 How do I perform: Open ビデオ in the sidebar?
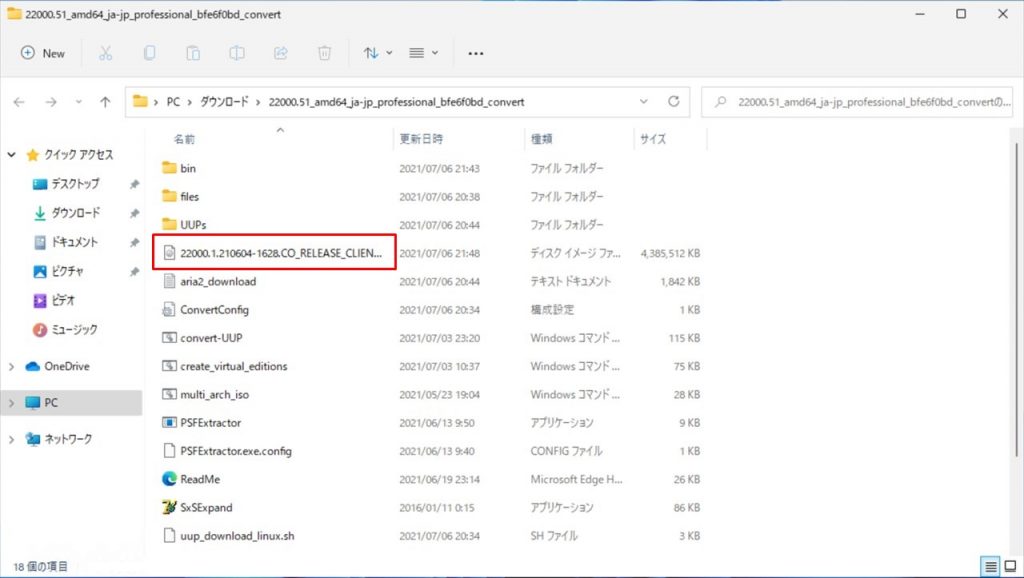coord(63,300)
